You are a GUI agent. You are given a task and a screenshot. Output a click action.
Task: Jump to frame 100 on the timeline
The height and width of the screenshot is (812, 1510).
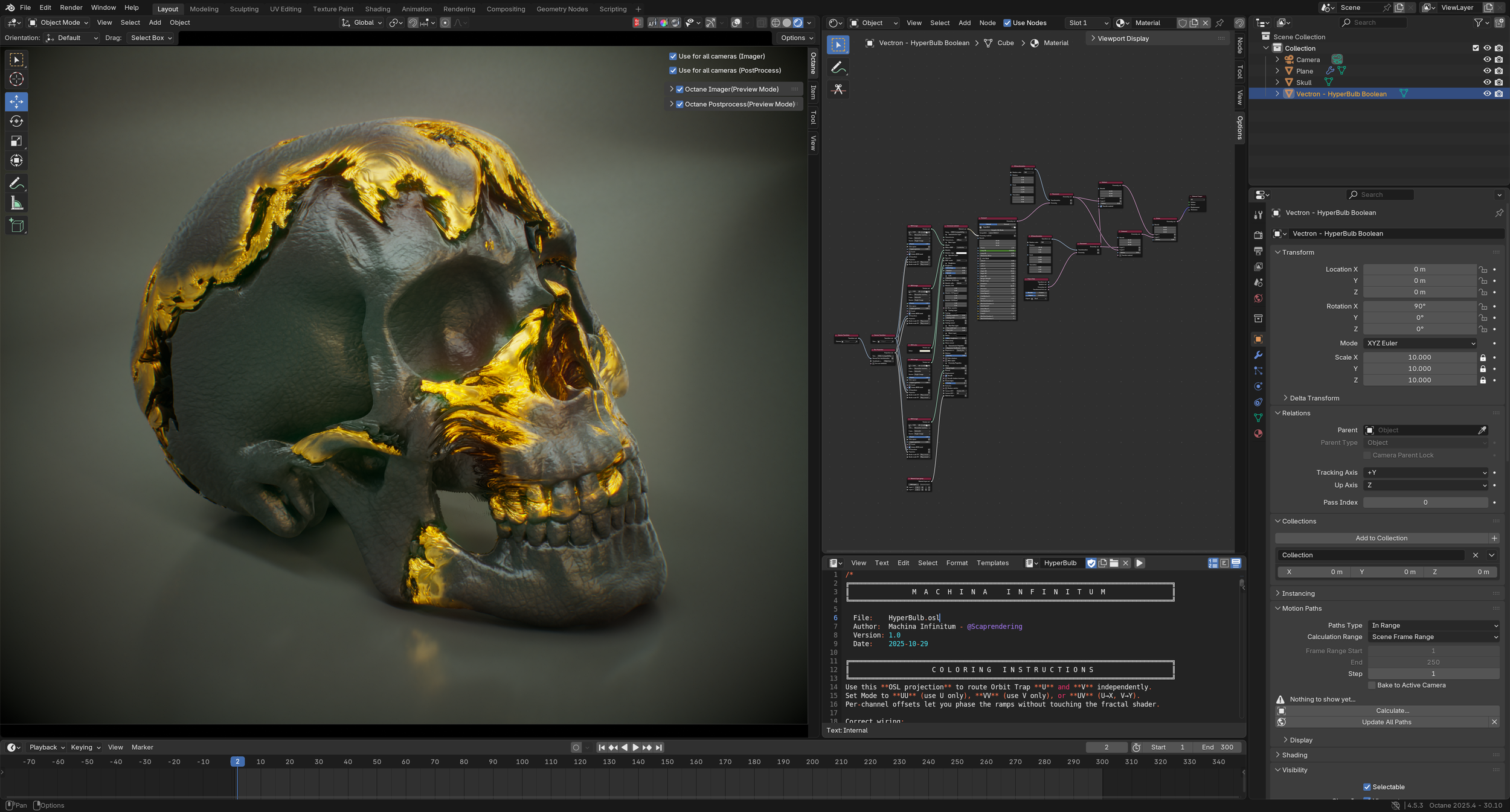coord(521,762)
